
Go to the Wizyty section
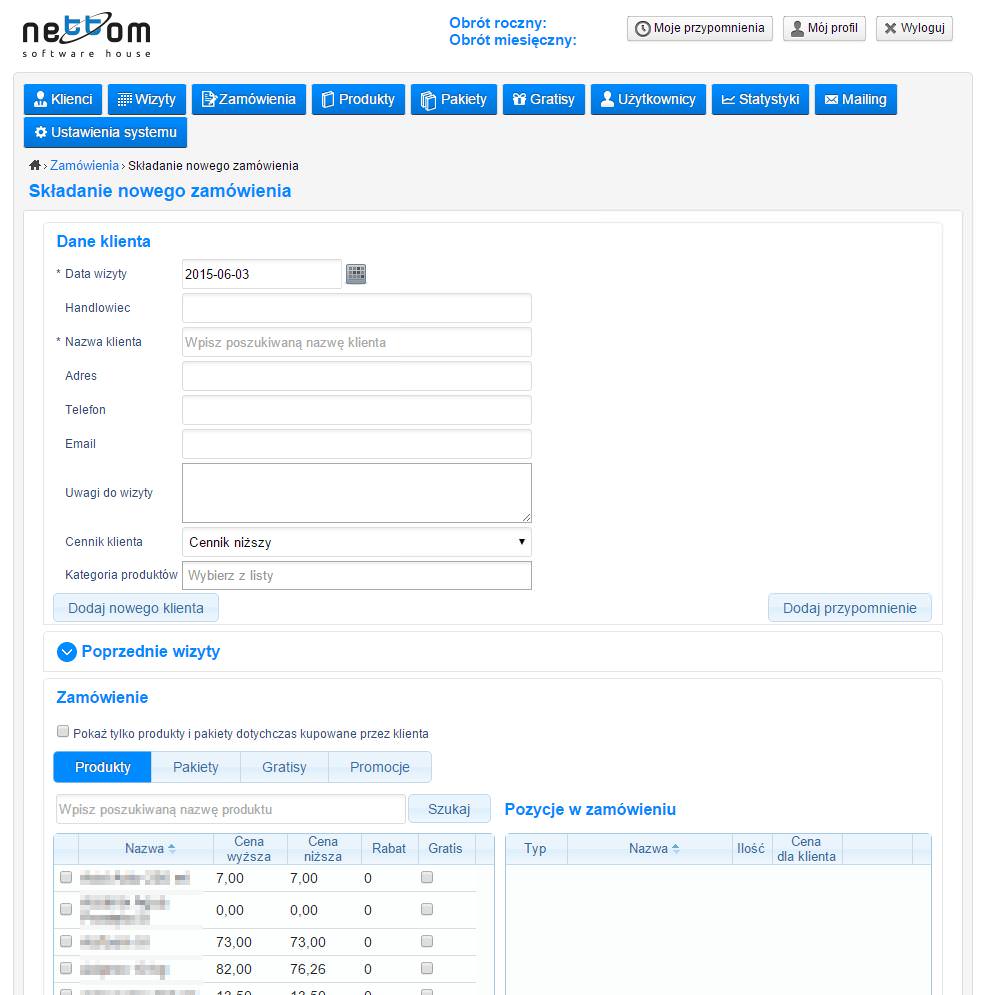(147, 99)
